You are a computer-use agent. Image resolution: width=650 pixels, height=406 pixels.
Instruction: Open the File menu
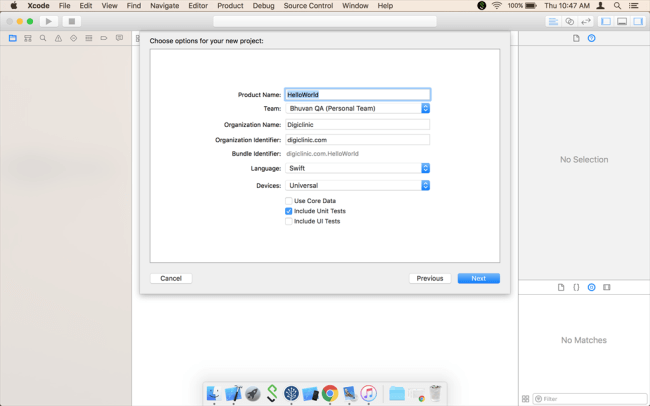[x=64, y=6]
